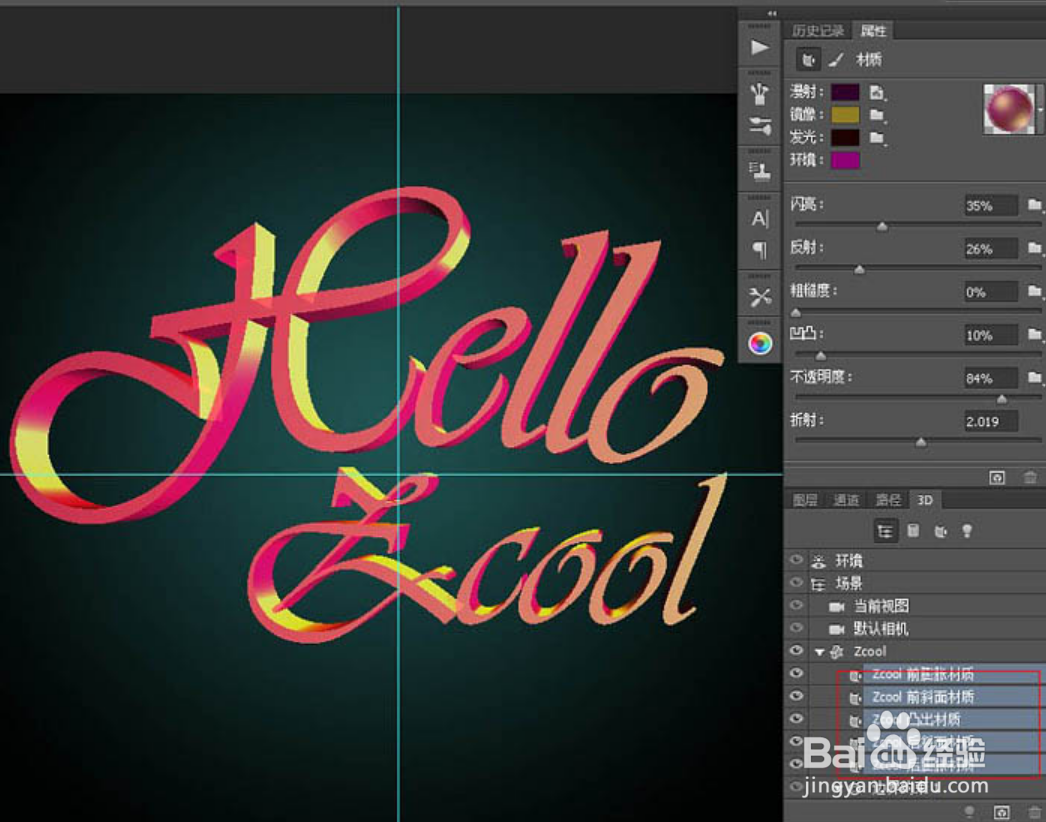Image resolution: width=1046 pixels, height=822 pixels.
Task: Select the Zcool 前斜面材质 row
Action: (929, 697)
